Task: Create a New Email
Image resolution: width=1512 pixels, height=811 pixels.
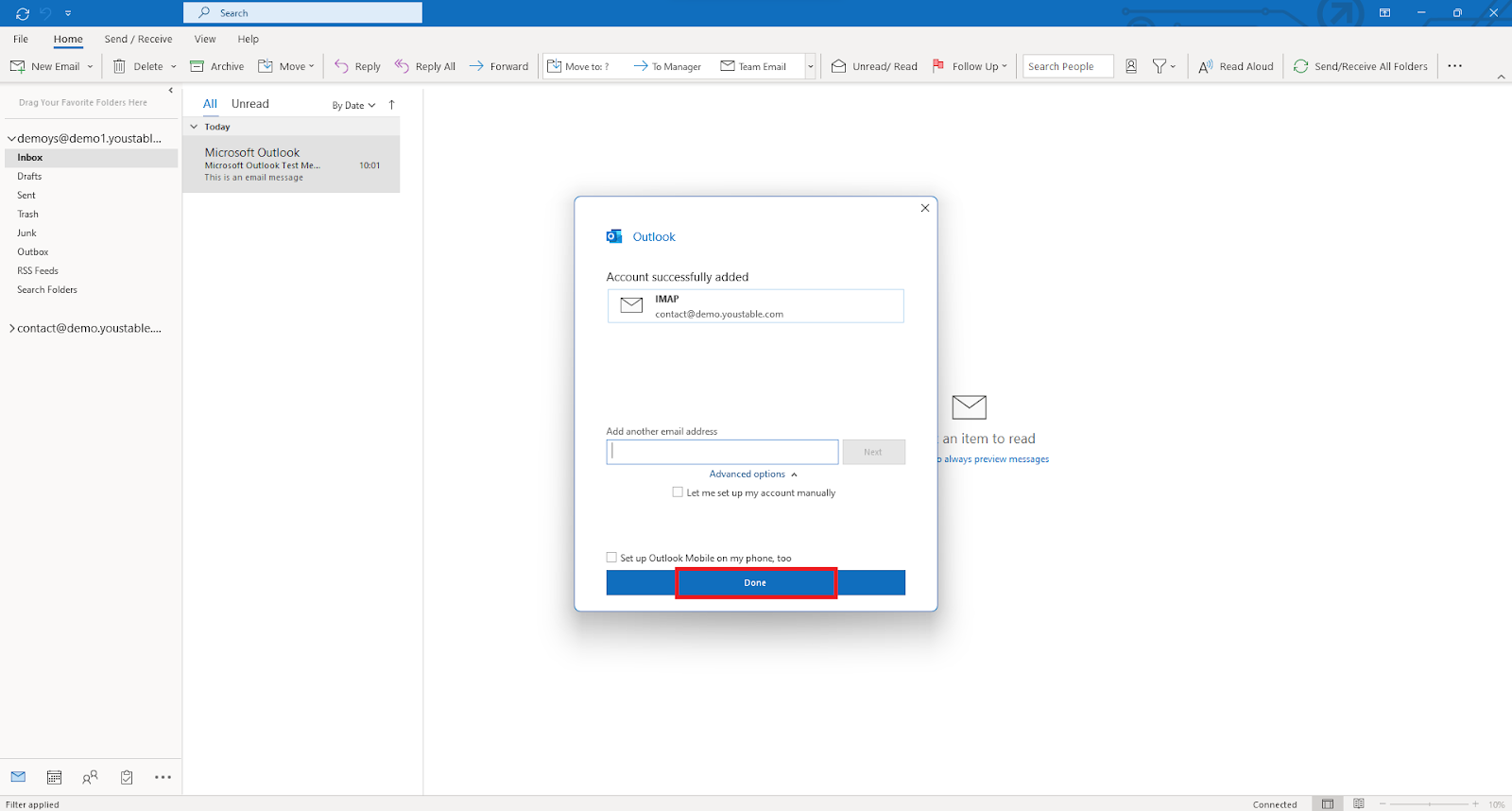Action: pos(45,66)
